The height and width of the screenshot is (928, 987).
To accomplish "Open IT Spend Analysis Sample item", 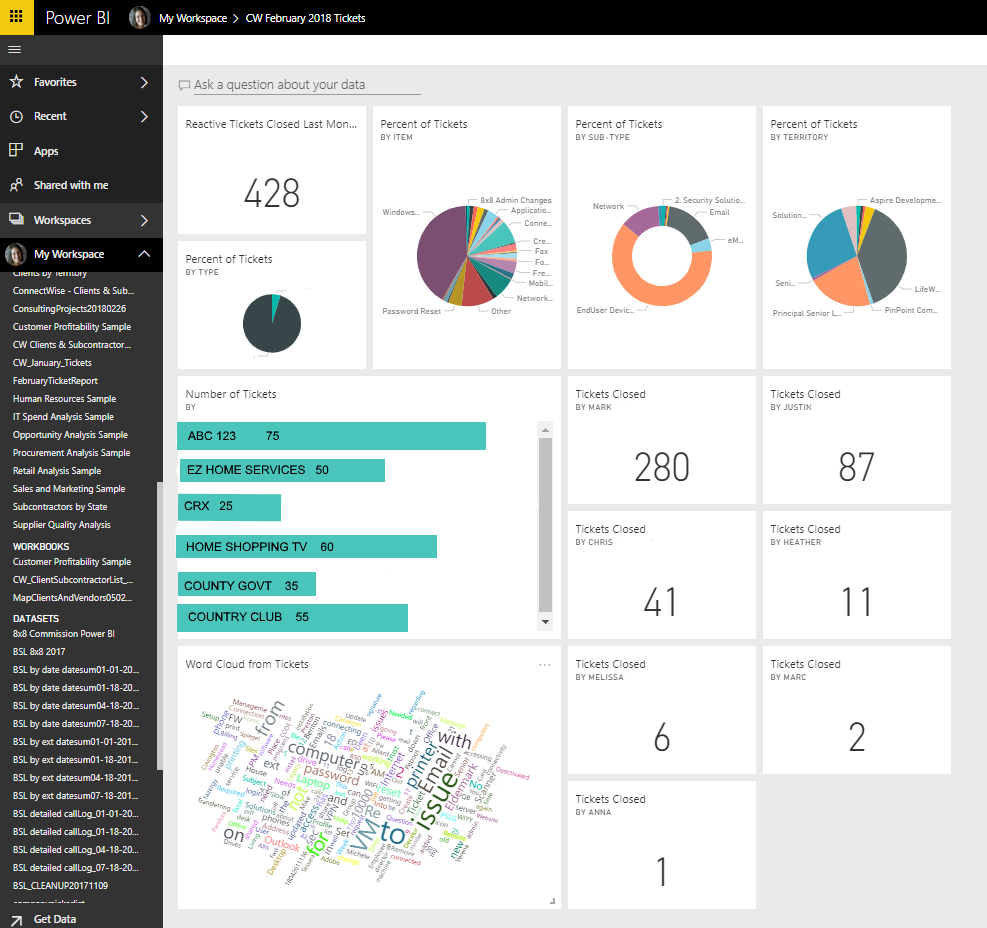I will [63, 417].
